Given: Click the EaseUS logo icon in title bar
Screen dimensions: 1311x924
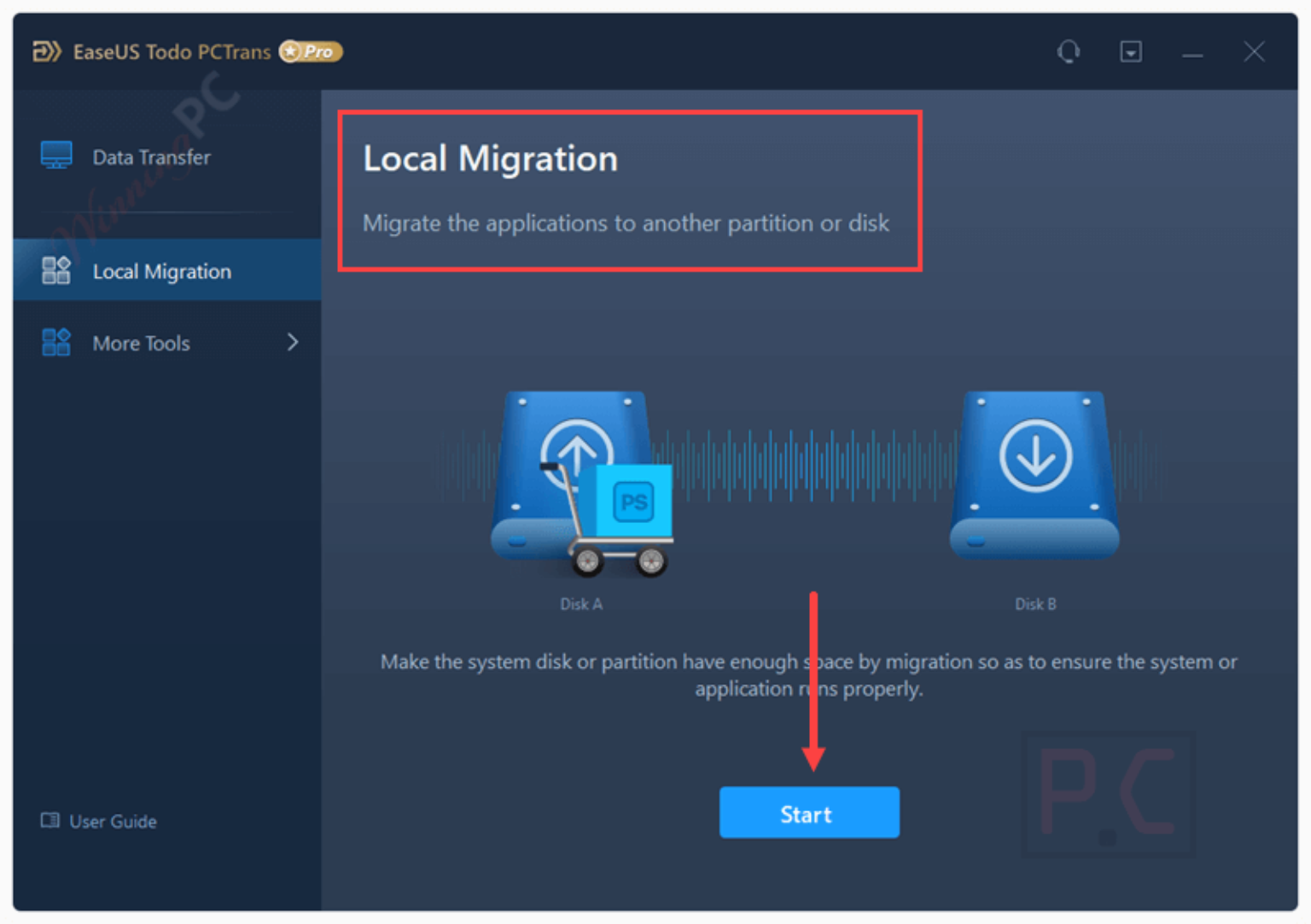Looking at the screenshot, I should [x=47, y=52].
